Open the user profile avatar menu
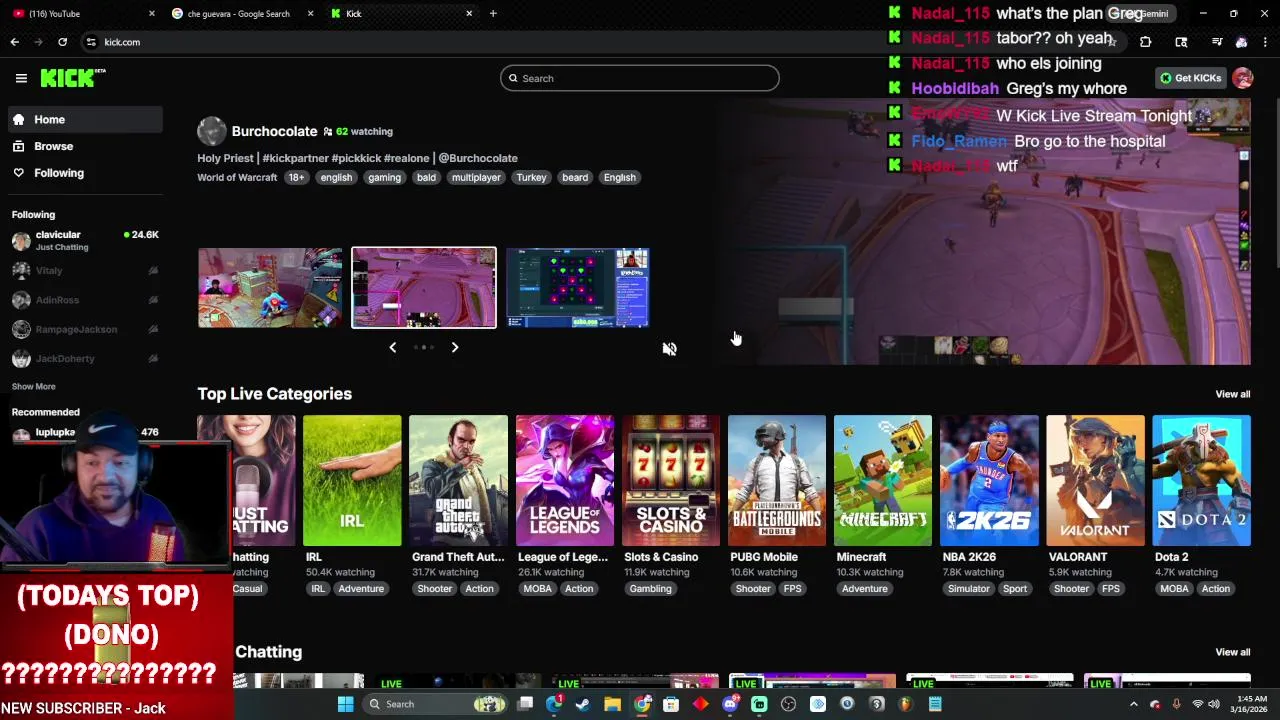The width and height of the screenshot is (1280, 720). [x=1242, y=78]
